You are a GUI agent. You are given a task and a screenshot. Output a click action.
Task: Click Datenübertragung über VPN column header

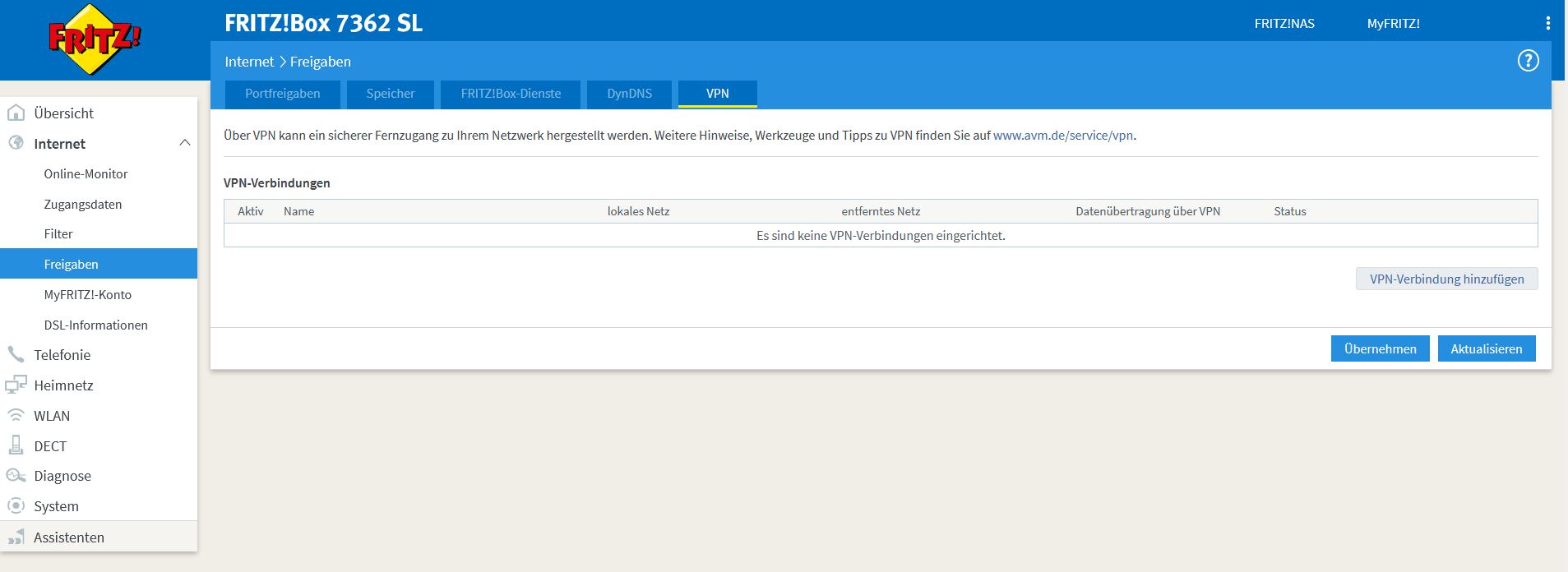click(1148, 211)
